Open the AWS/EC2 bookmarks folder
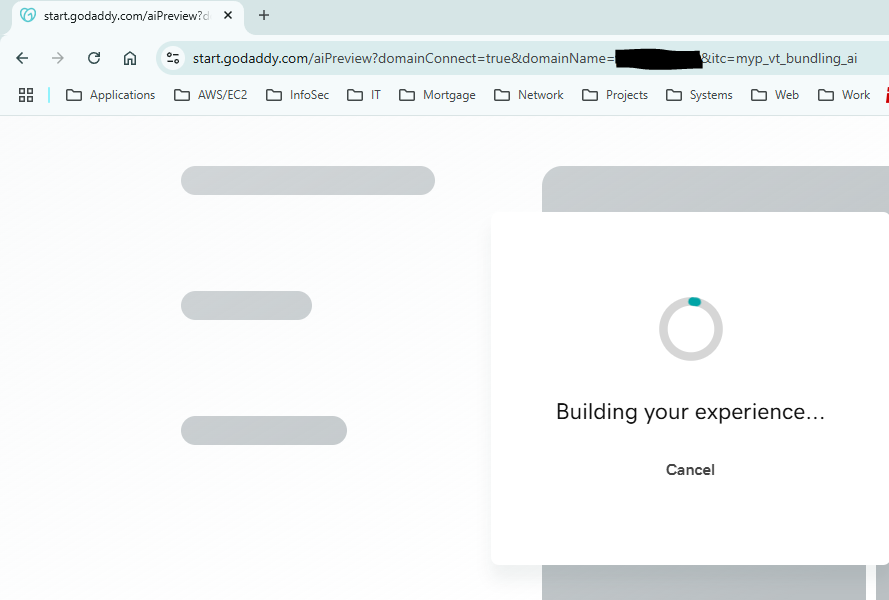The width and height of the screenshot is (889, 600). click(x=211, y=95)
